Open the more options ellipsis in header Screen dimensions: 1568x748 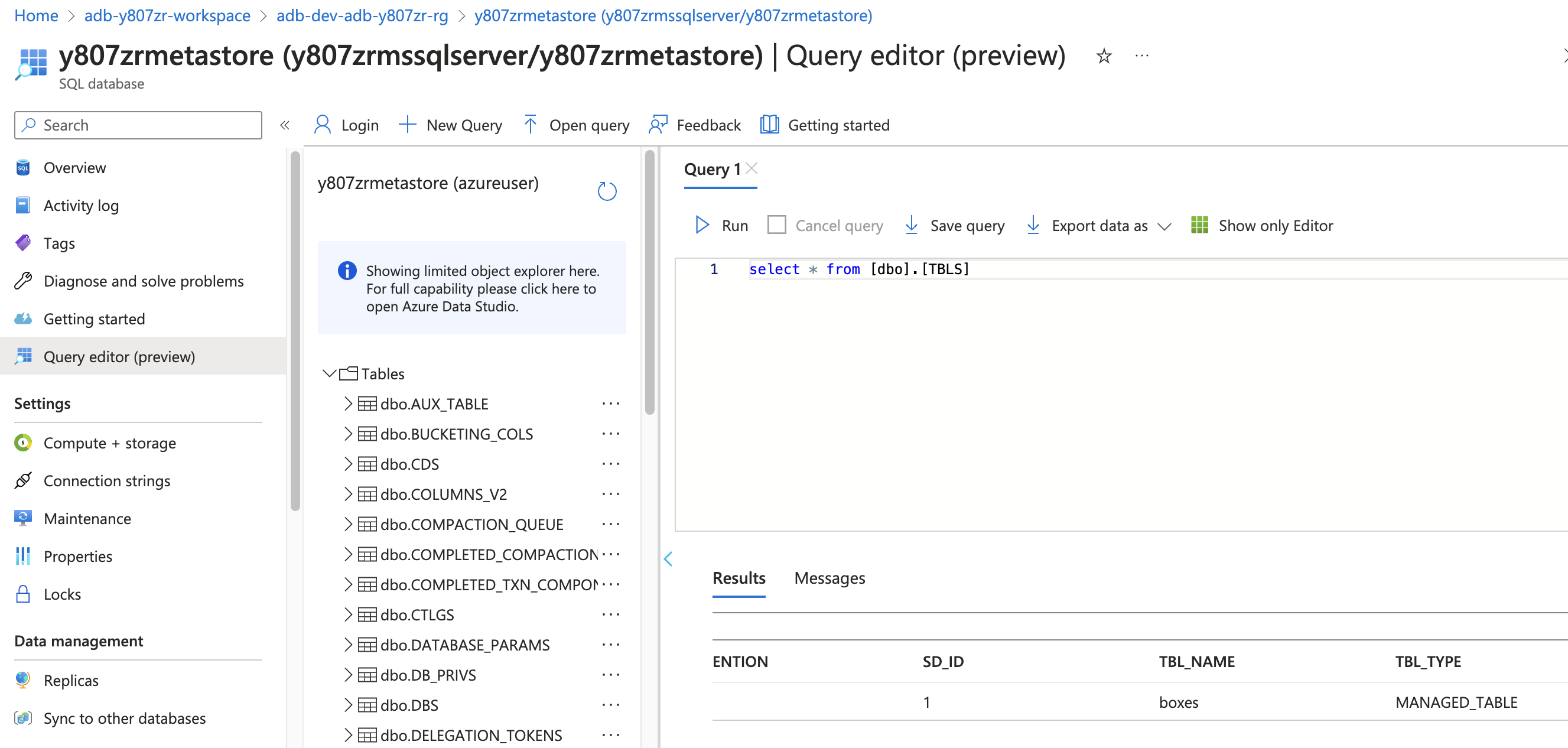tap(1142, 56)
